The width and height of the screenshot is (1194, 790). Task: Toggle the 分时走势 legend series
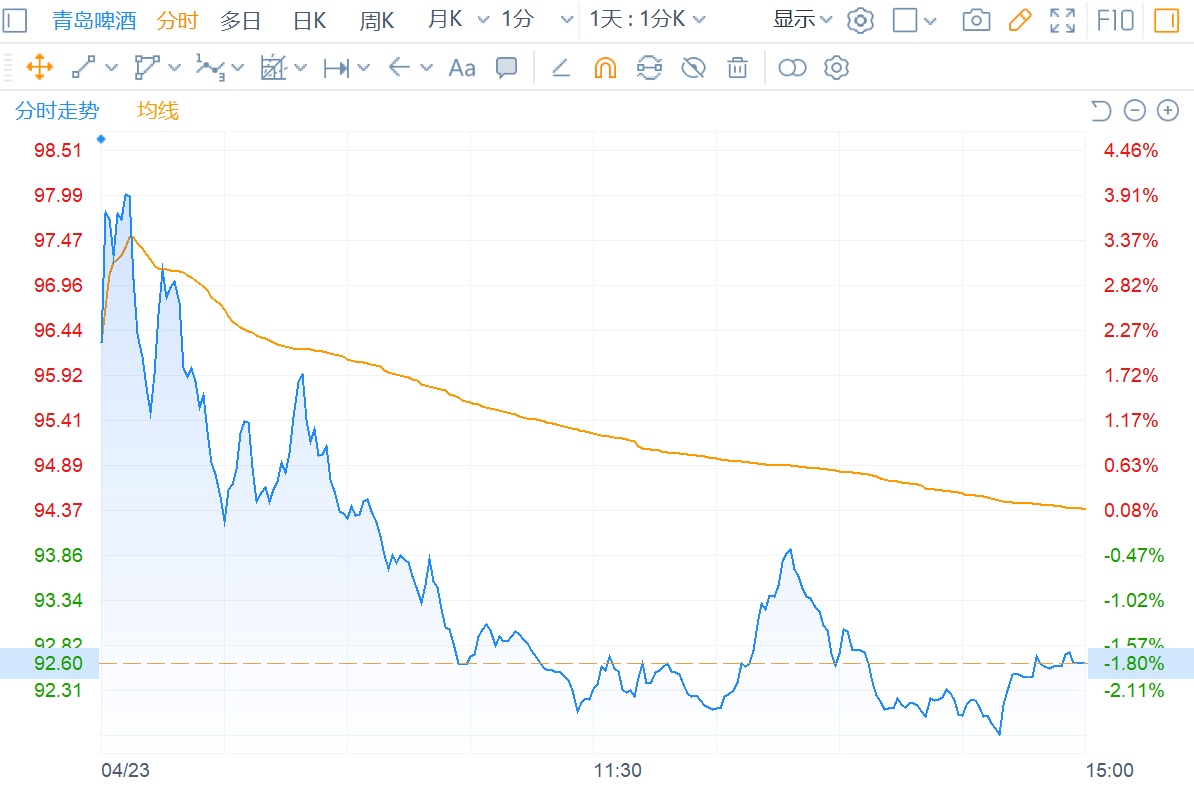57,110
